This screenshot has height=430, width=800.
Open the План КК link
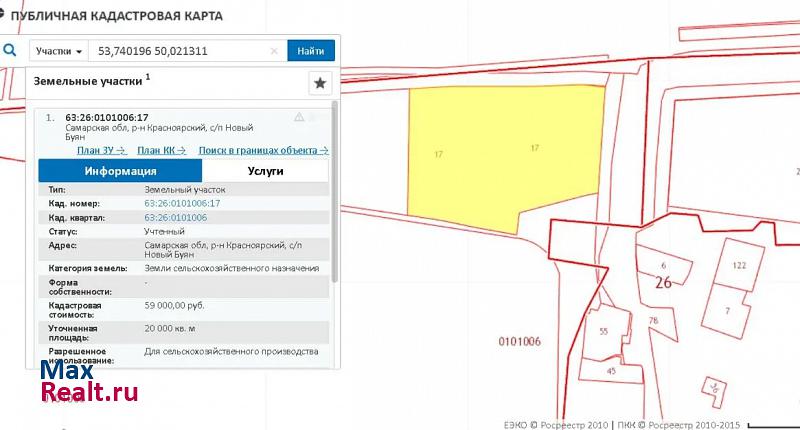click(161, 150)
